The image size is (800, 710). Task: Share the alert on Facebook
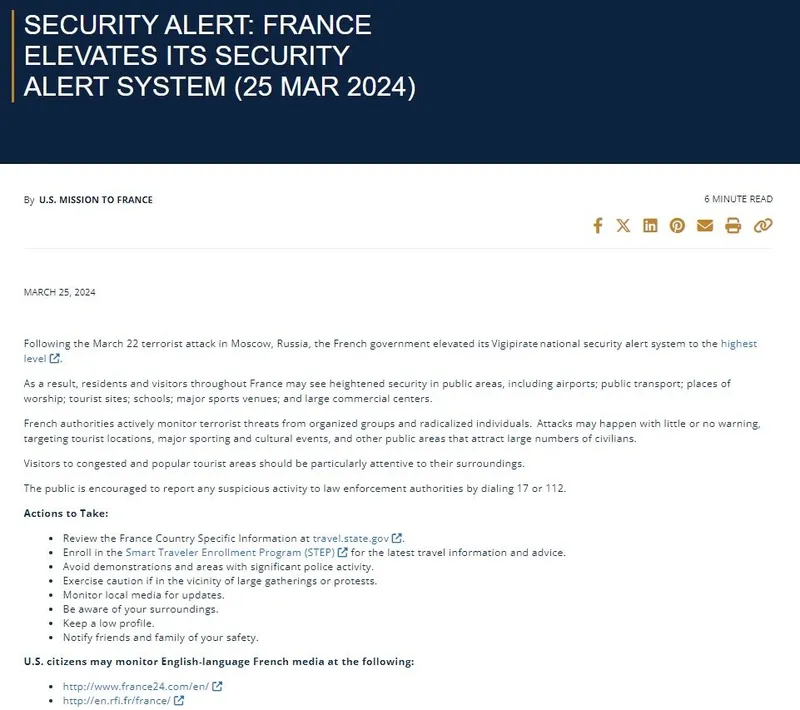598,226
